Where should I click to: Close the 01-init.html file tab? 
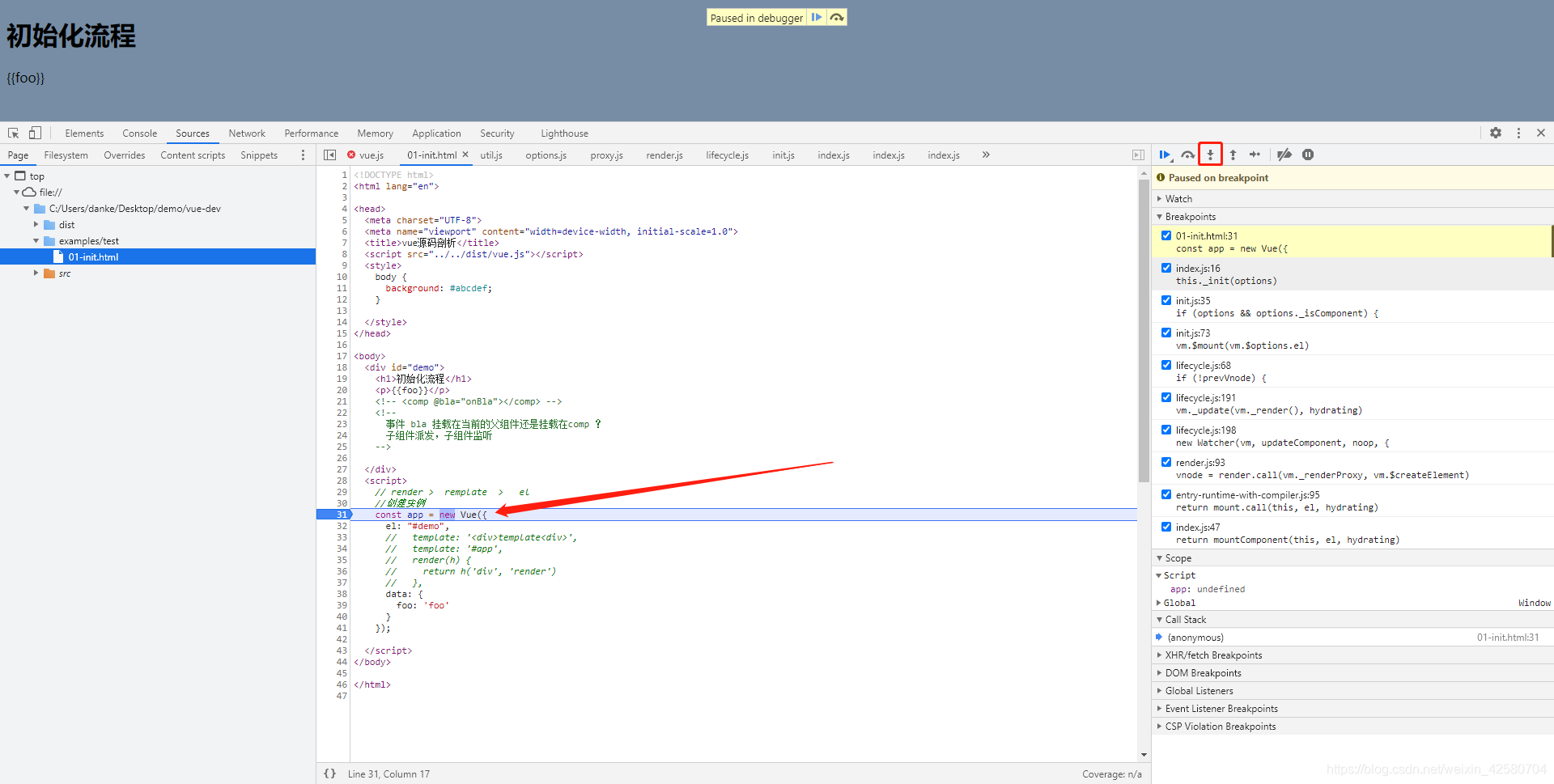point(465,154)
